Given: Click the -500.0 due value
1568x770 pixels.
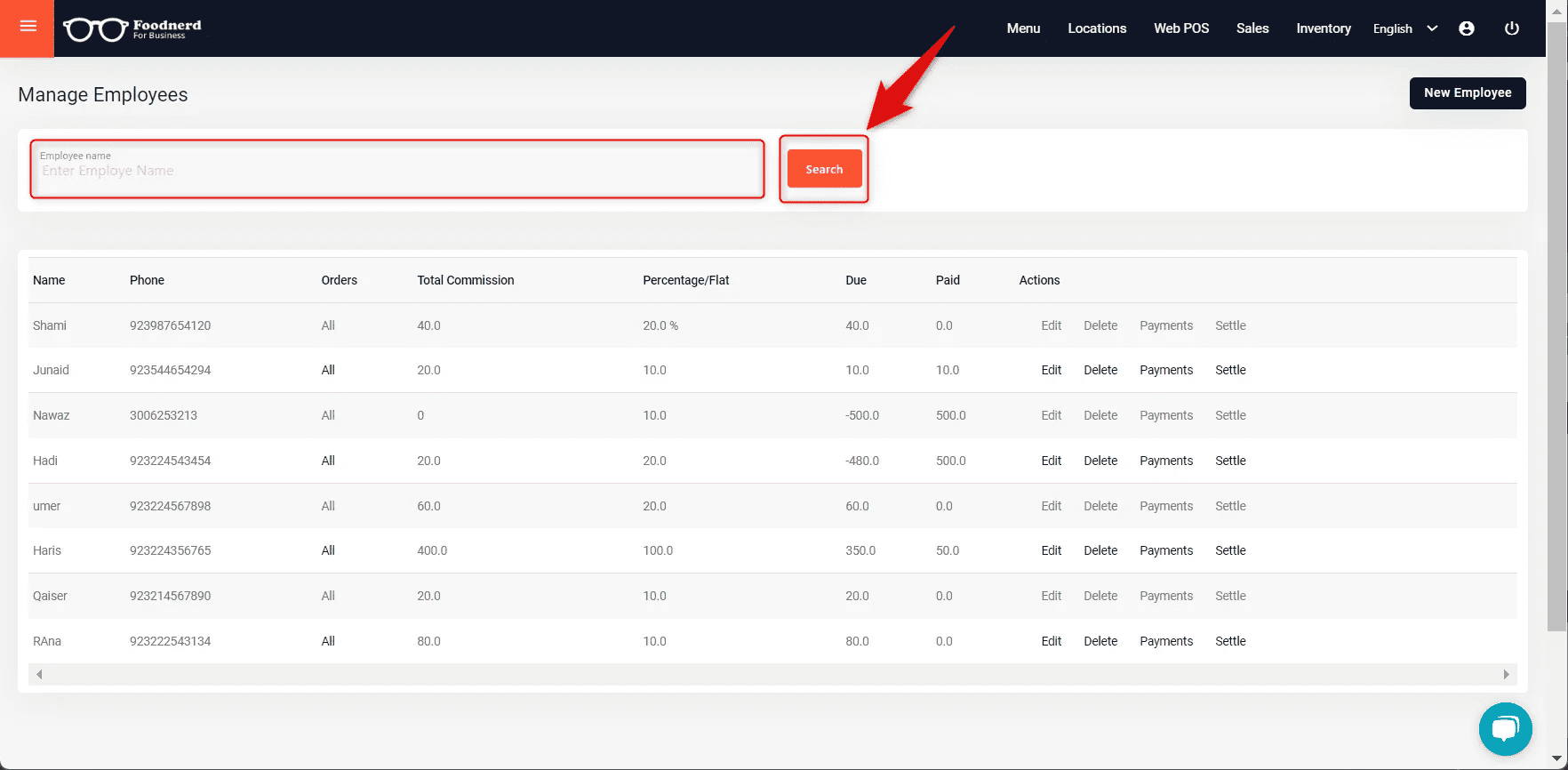Looking at the screenshot, I should click(x=862, y=415).
